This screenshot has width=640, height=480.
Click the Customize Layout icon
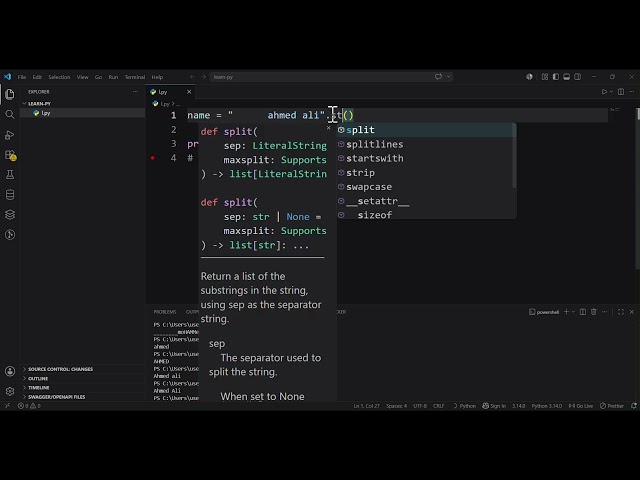coord(544,77)
